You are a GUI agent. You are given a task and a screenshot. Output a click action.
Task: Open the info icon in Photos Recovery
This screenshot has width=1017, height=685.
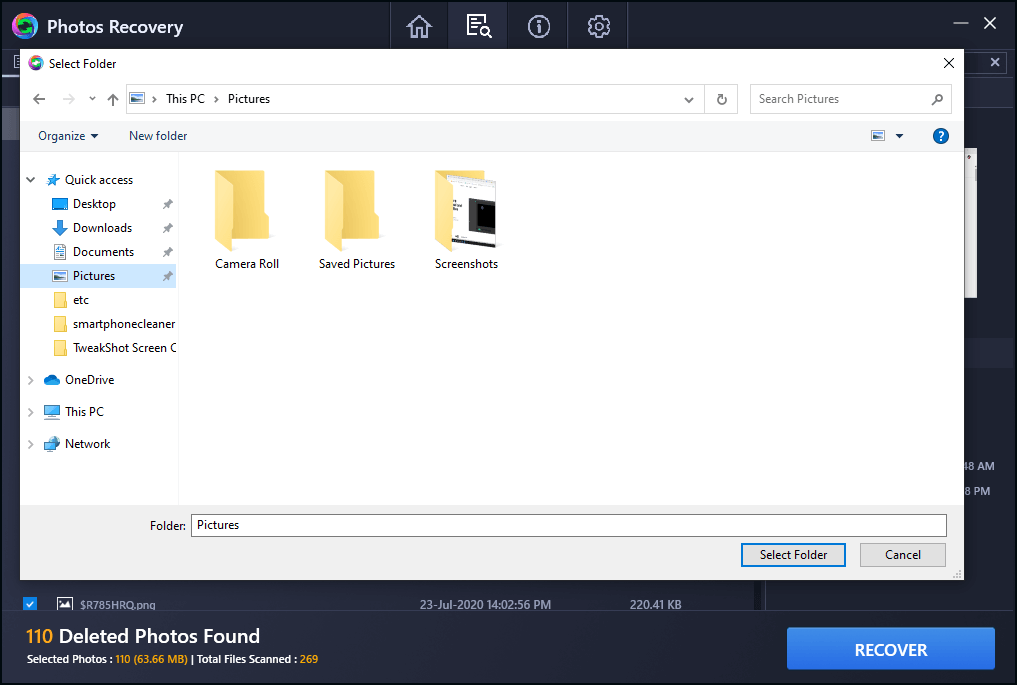(538, 27)
